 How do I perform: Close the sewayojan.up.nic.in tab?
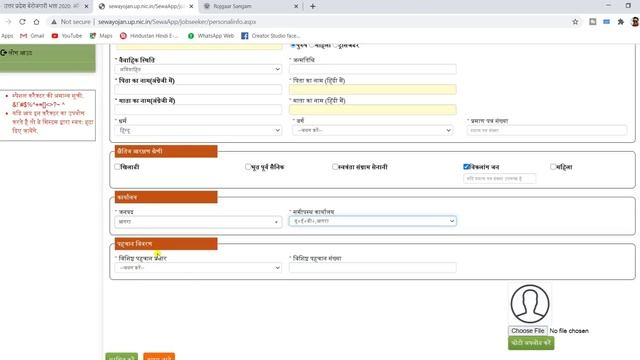click(191, 6)
